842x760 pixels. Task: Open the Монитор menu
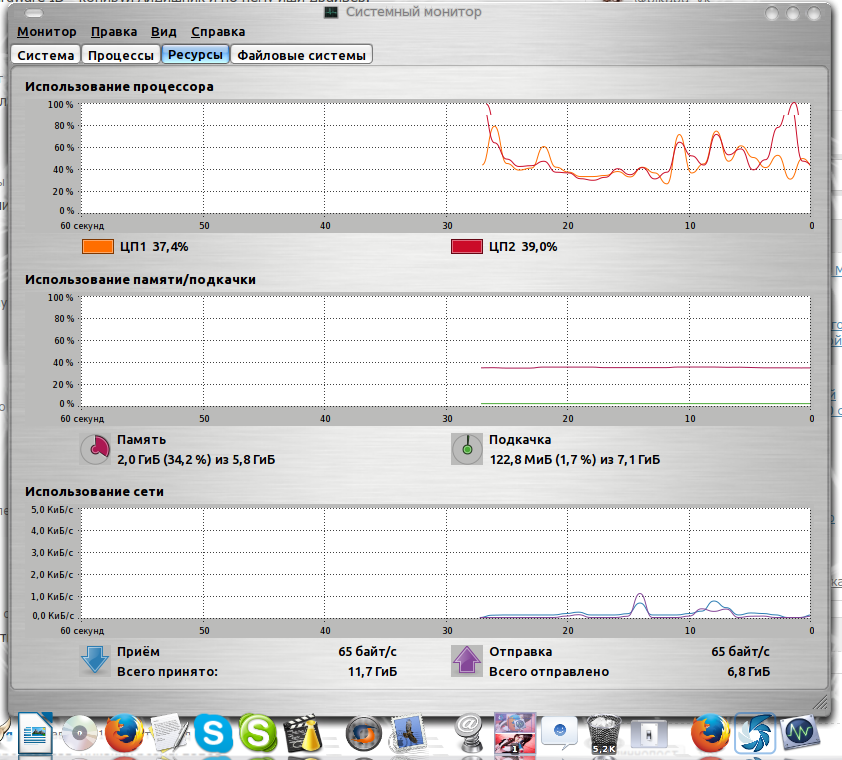coord(47,32)
